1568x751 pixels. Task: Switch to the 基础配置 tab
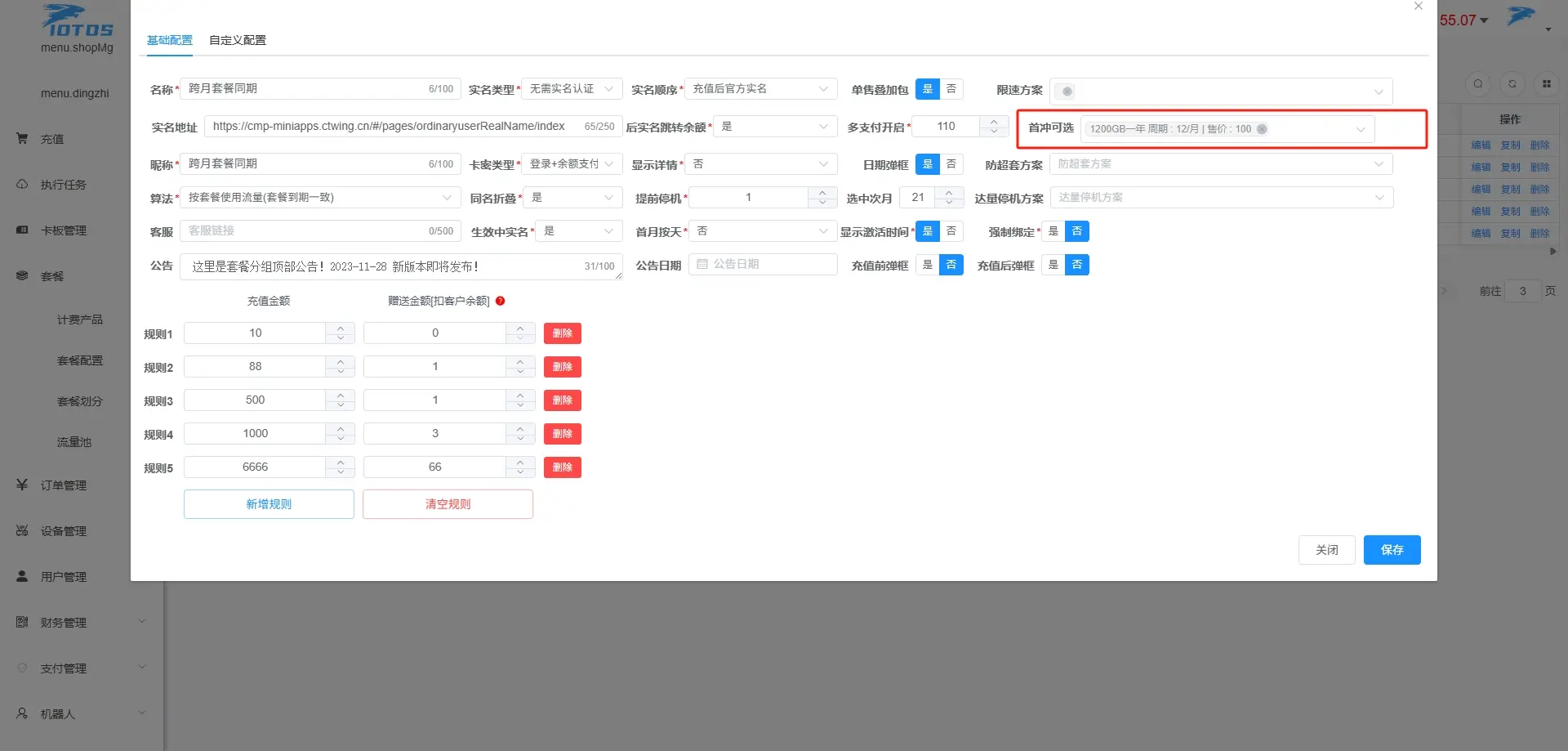tap(170, 40)
